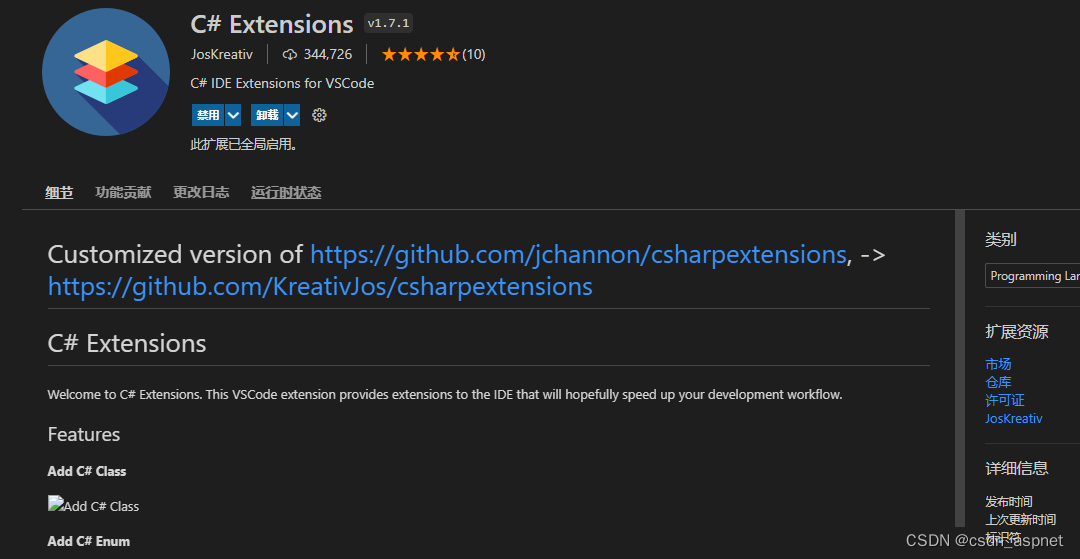The image size is (1080, 559).
Task: Expand the 禁用 dropdown arrow
Action: (x=233, y=115)
